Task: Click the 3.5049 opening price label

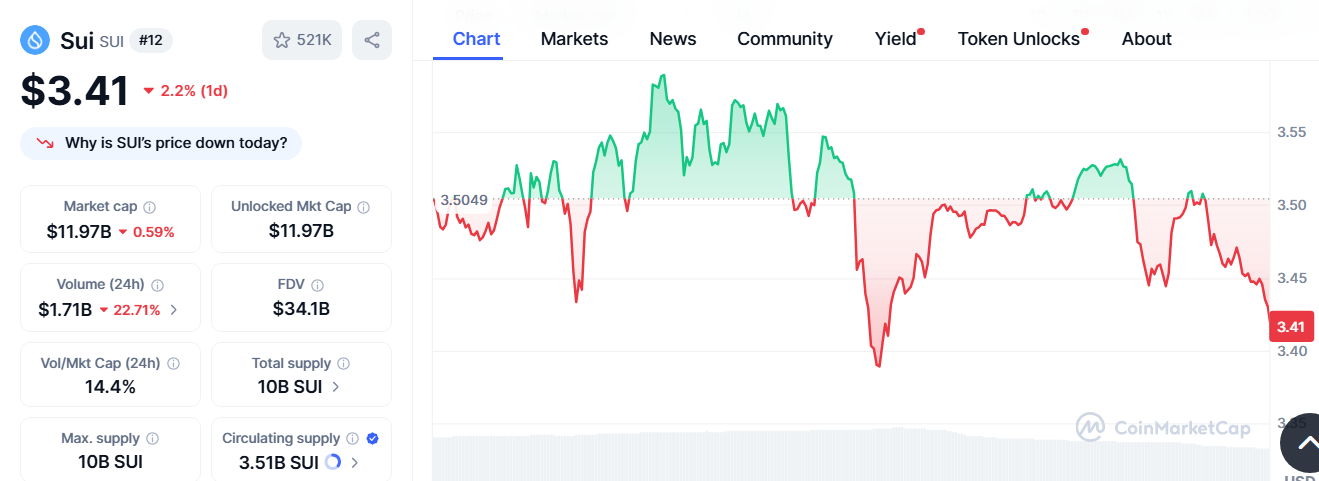Action: (465, 200)
